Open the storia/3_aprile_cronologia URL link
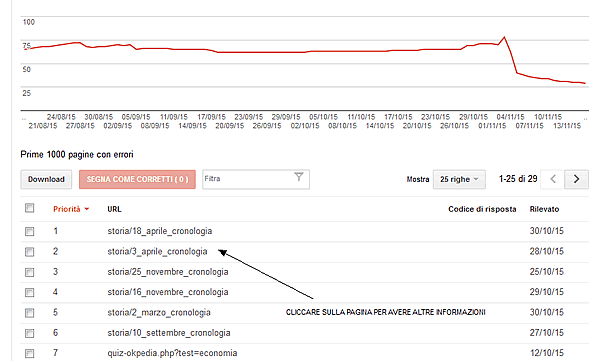 (x=157, y=252)
